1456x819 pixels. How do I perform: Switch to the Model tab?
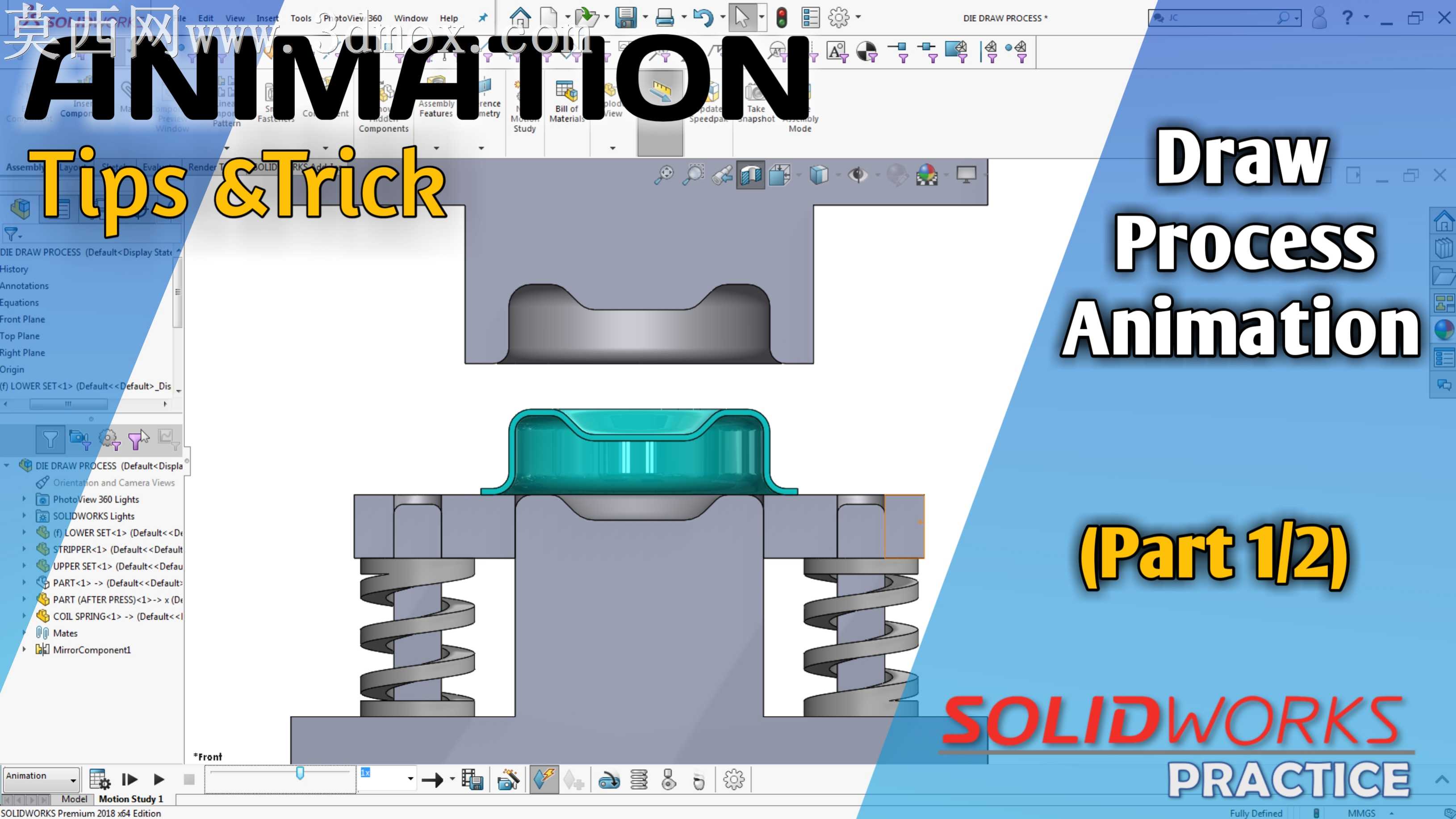point(74,798)
